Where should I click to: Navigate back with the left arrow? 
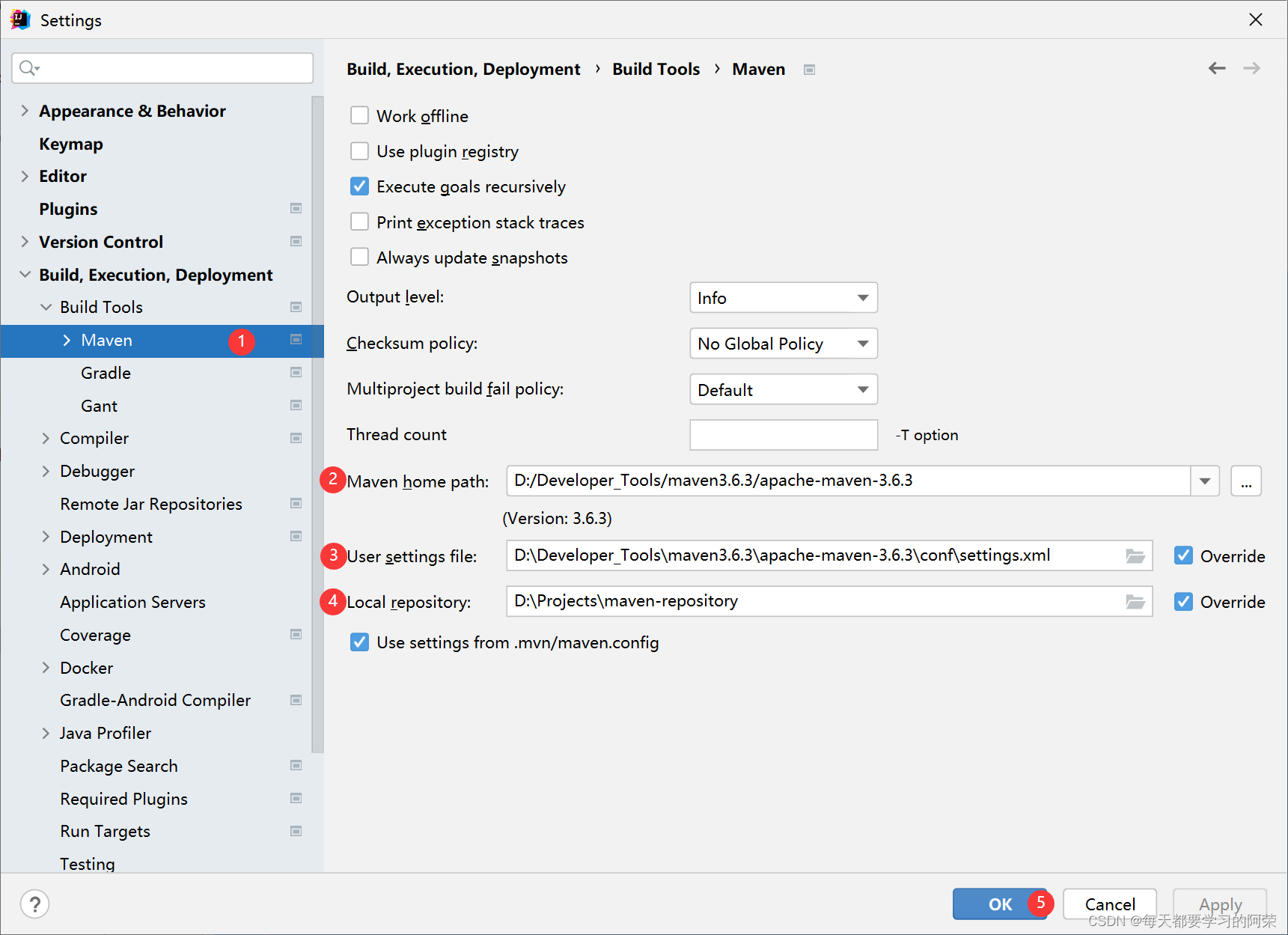pos(1217,68)
